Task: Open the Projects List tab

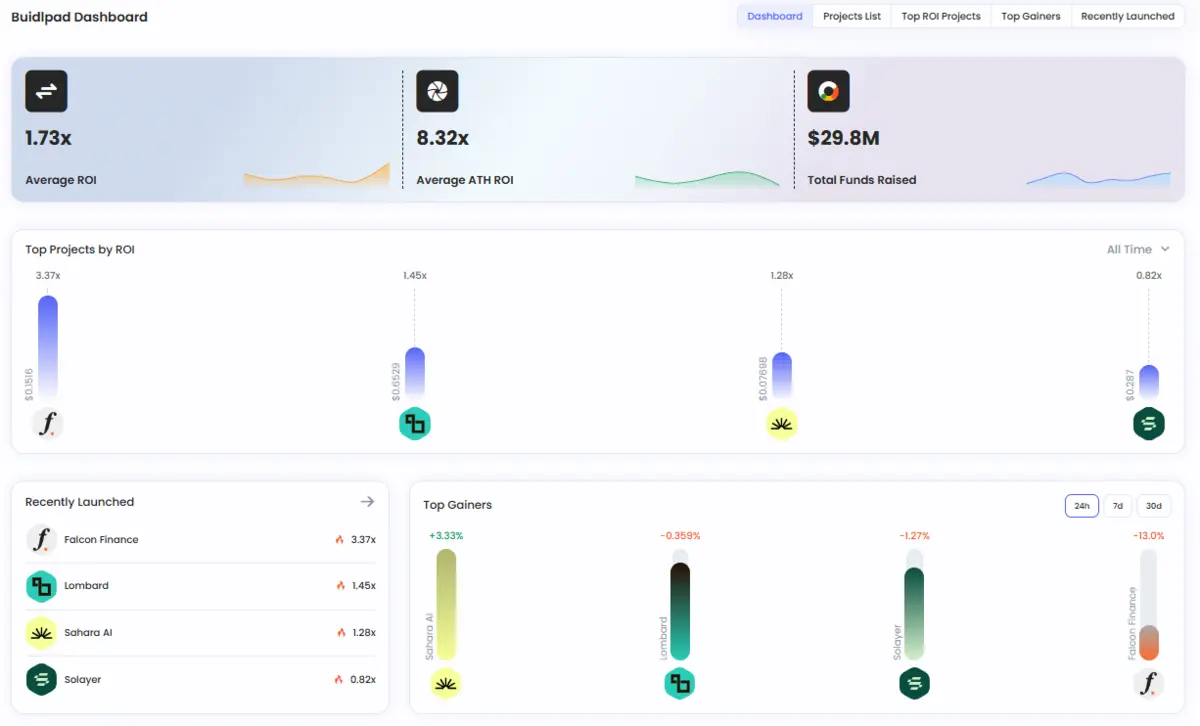Action: pyautogui.click(x=851, y=17)
